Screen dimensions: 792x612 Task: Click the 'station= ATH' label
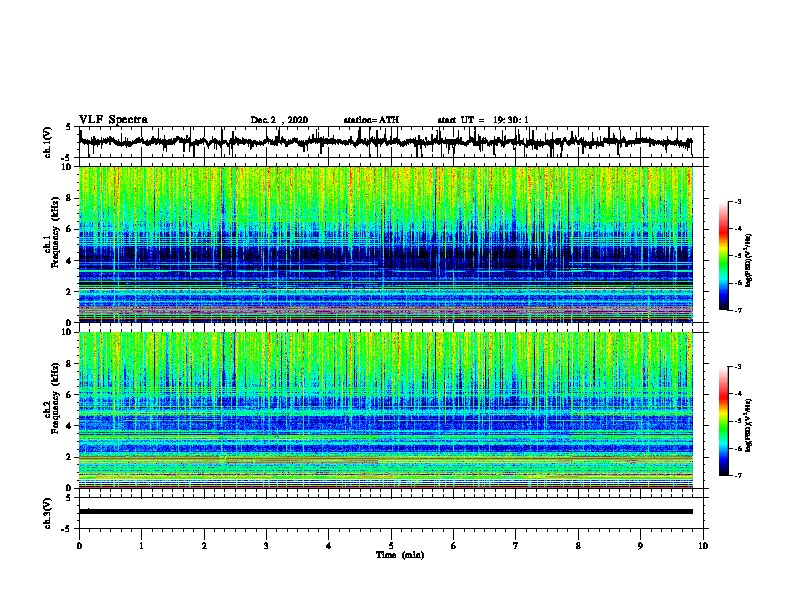371,120
